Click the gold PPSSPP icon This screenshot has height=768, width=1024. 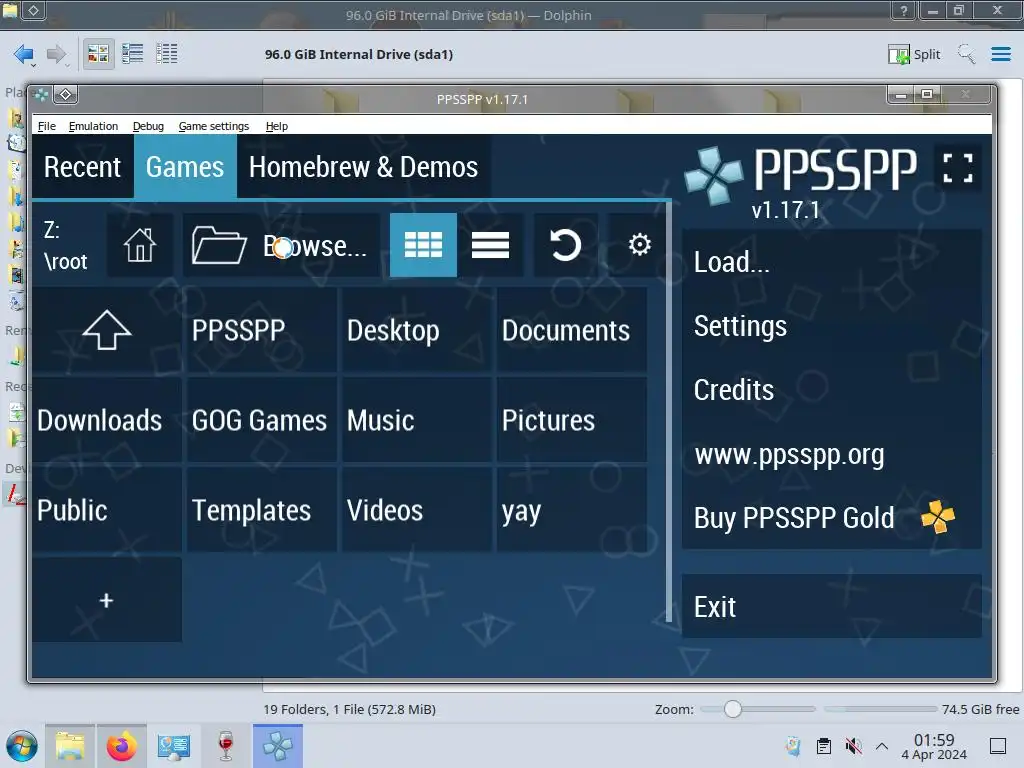938,517
